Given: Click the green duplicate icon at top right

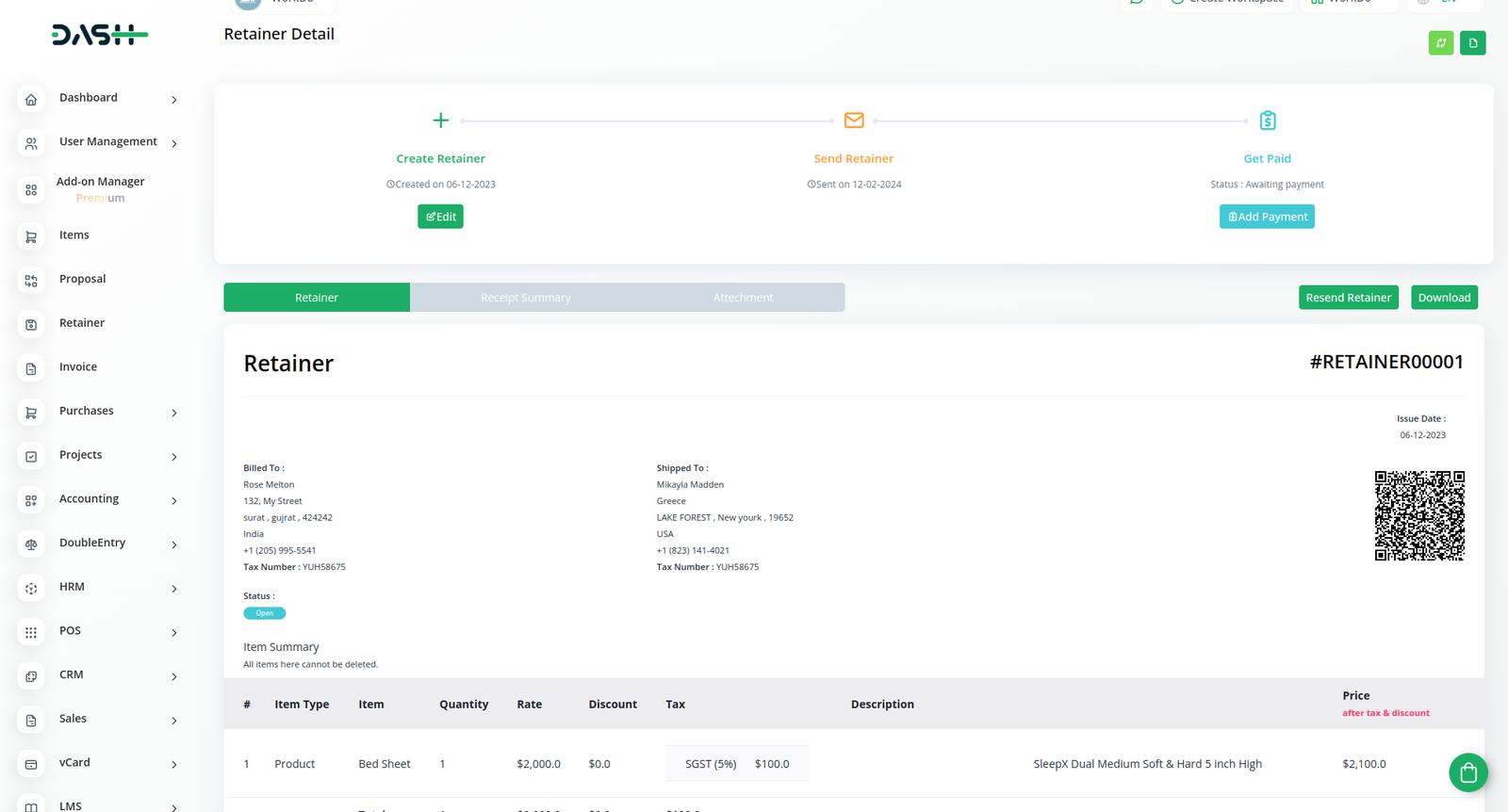Looking at the screenshot, I should [x=1440, y=43].
